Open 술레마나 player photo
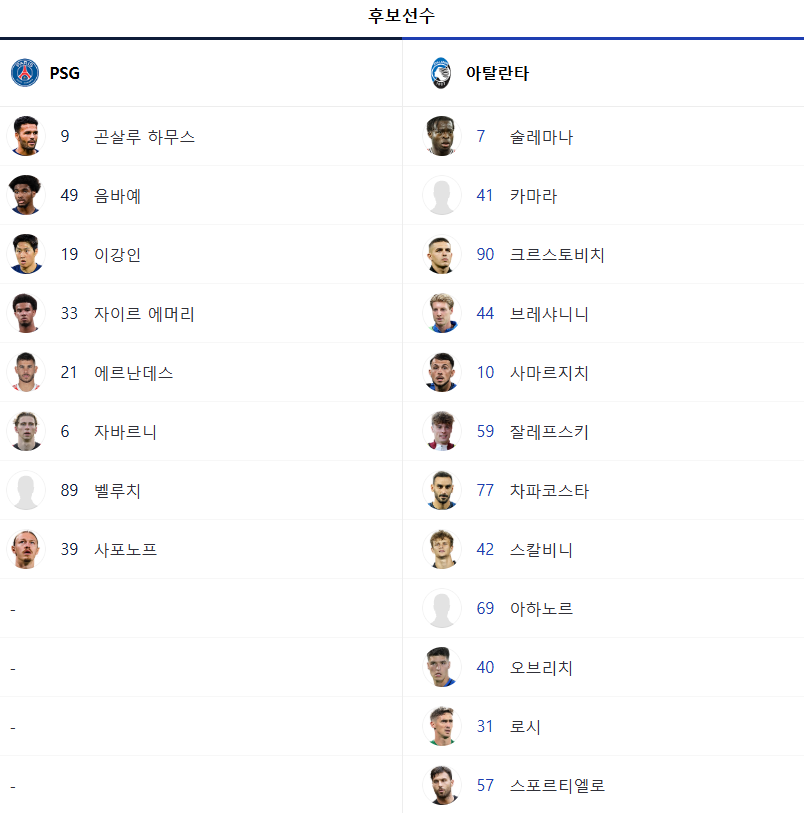This screenshot has height=813, width=806. (442, 136)
